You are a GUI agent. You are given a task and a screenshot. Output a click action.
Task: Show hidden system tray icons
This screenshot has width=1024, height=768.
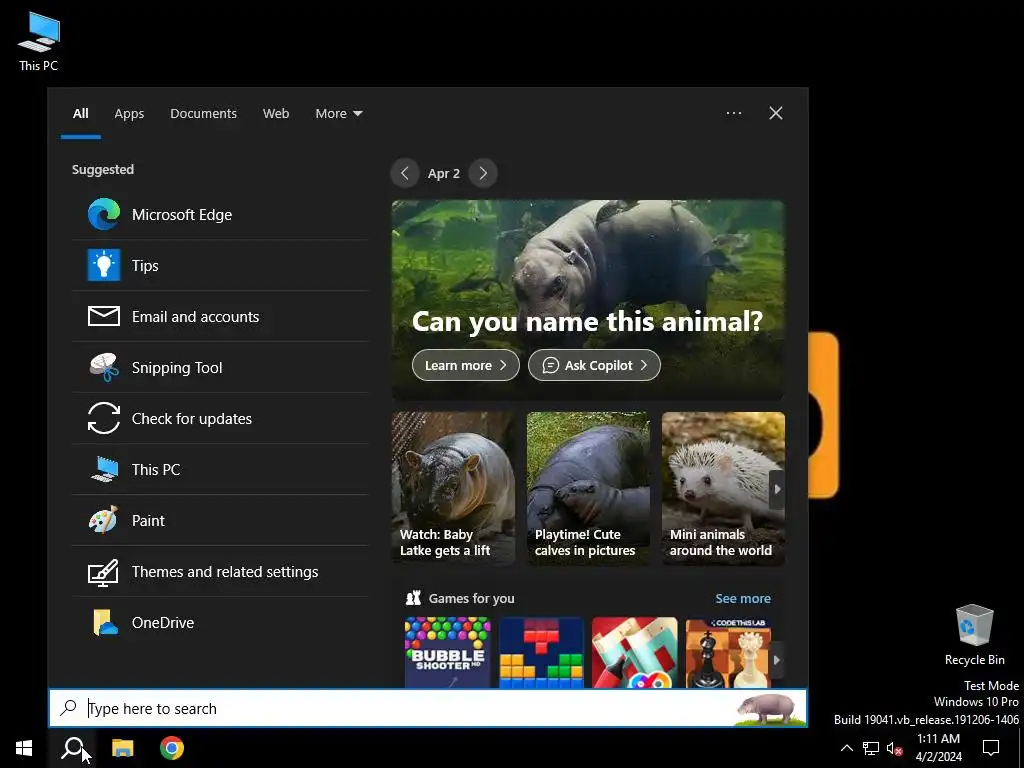tap(846, 748)
